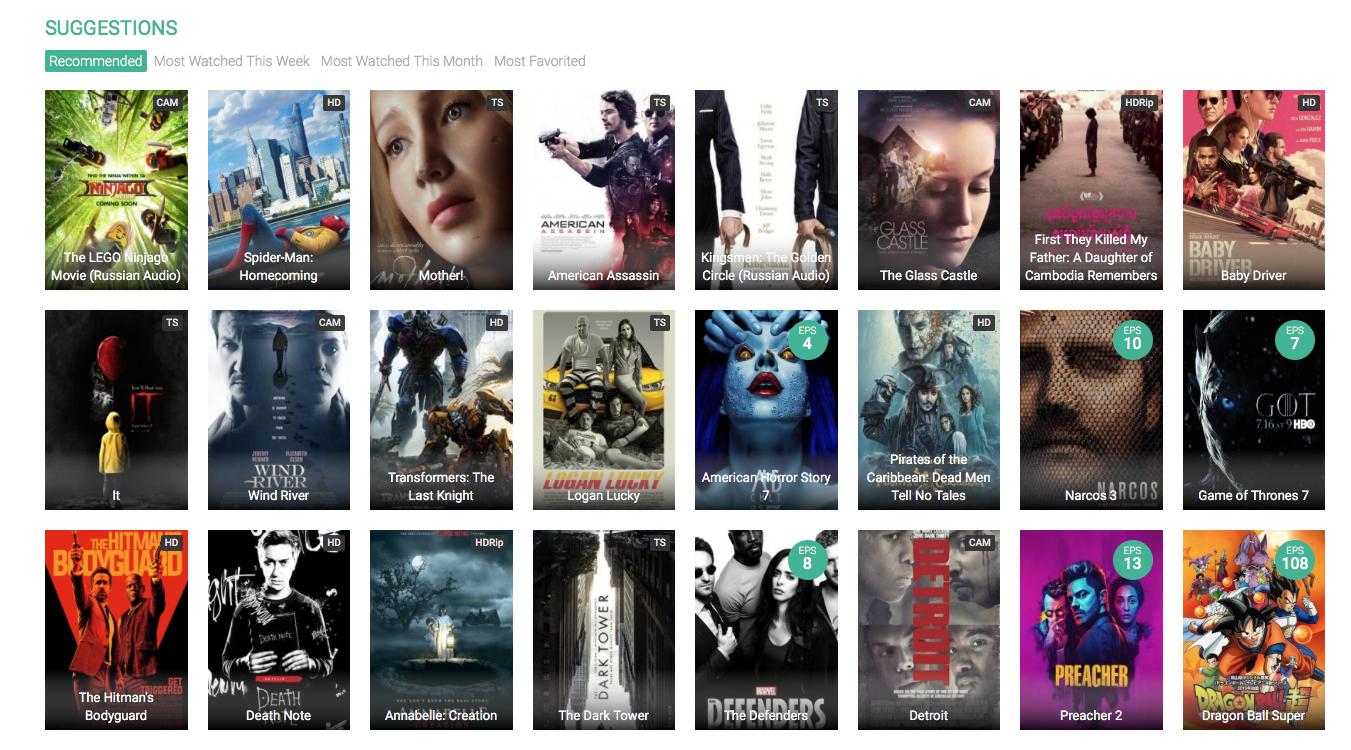Open Spider-Man: Homecoming poster
The width and height of the screenshot is (1351, 750).
click(279, 190)
